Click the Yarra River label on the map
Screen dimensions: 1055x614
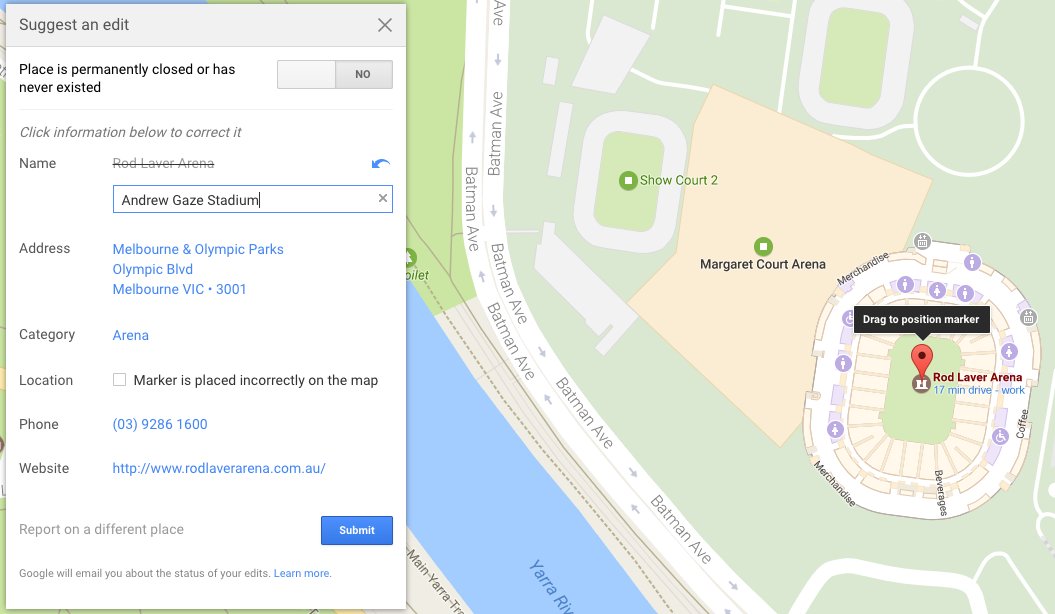click(552, 586)
